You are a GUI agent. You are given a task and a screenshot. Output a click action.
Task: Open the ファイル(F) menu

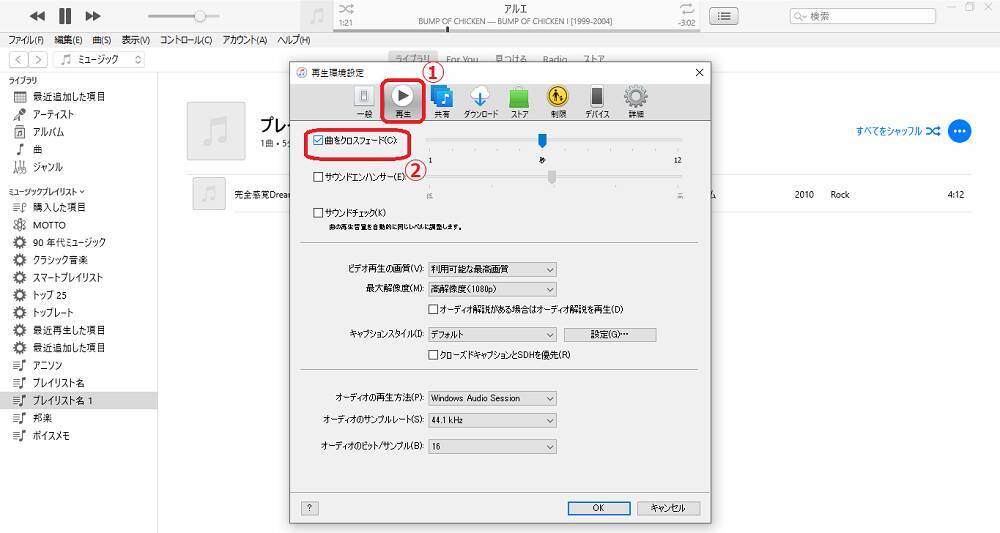(26, 40)
